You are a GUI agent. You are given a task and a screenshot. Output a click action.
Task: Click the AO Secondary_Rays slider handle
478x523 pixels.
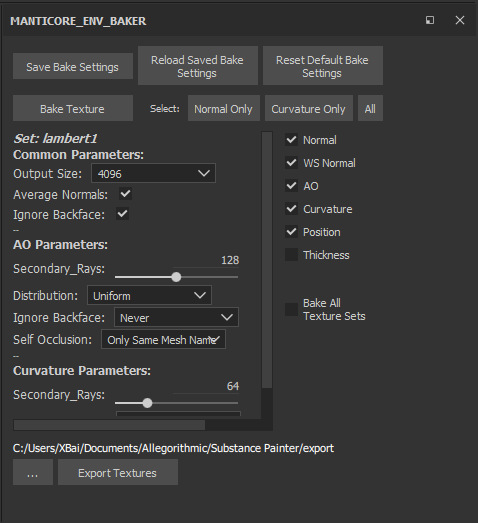coord(176,277)
